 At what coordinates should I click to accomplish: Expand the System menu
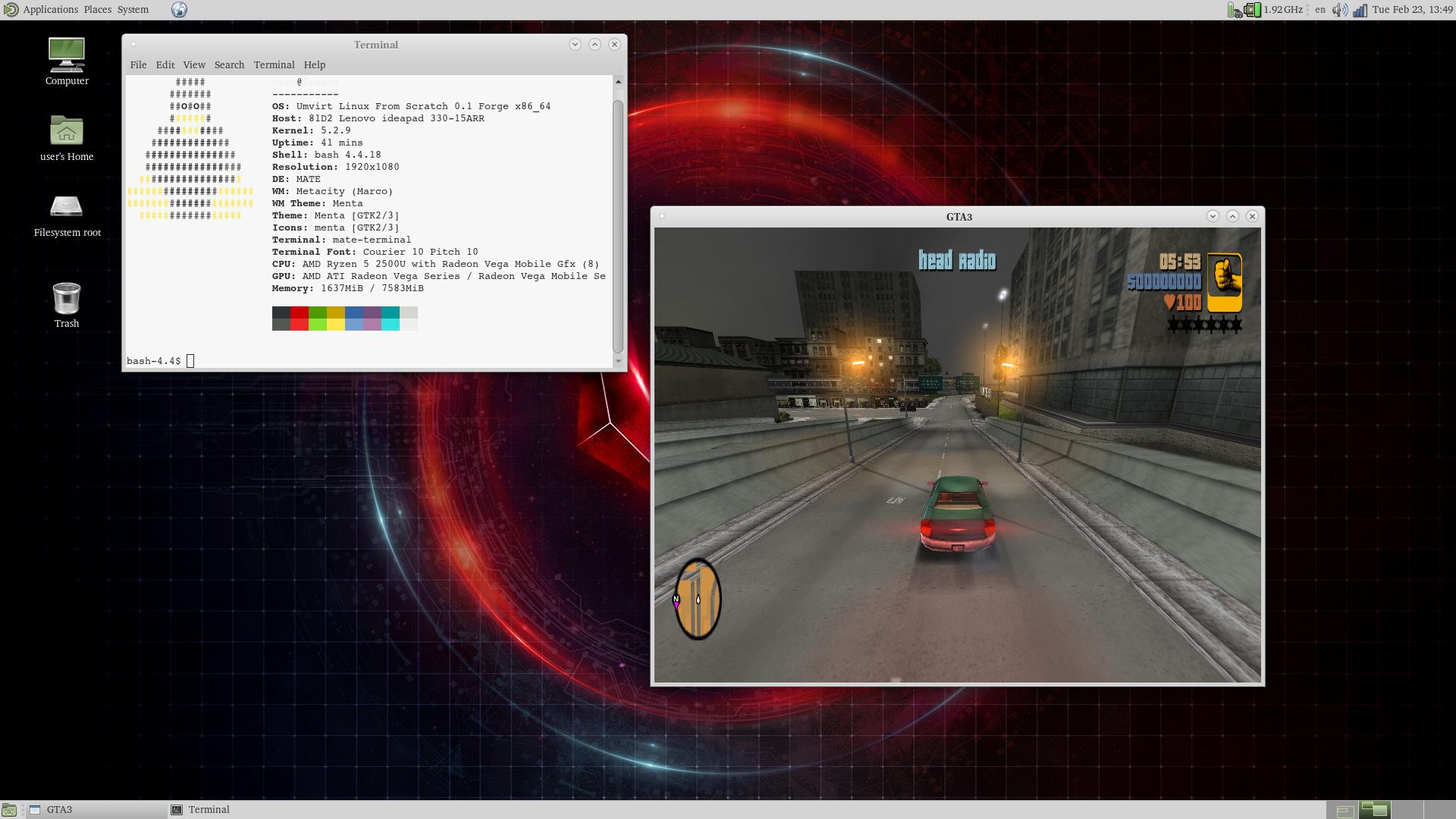[x=133, y=10]
